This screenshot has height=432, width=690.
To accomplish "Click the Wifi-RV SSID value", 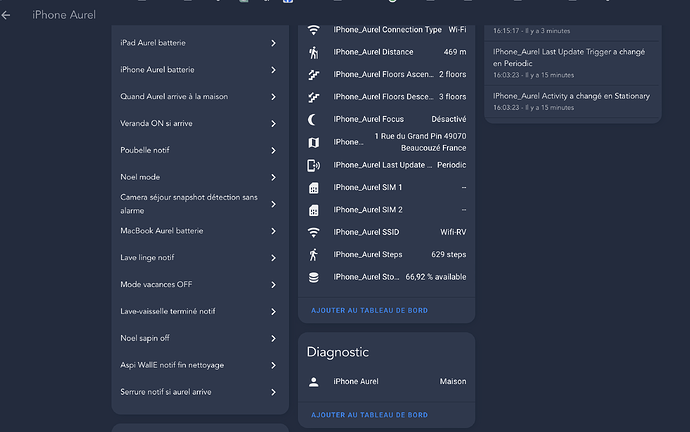I will pos(453,232).
